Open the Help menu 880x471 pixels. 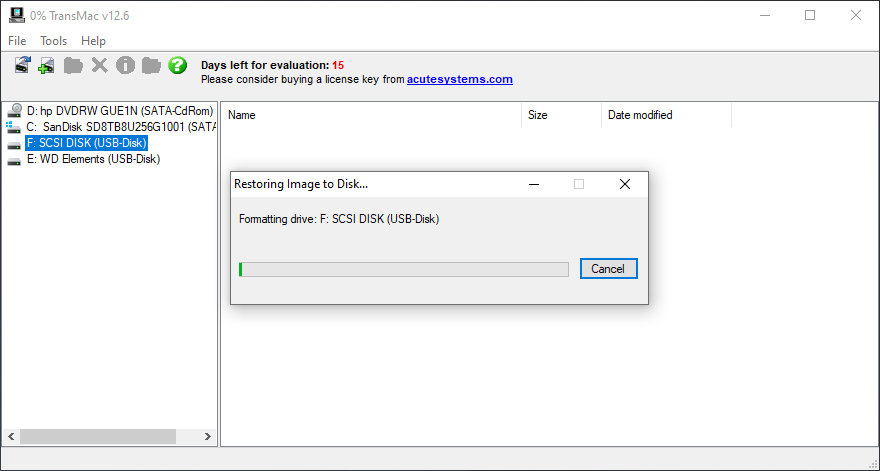pyautogui.click(x=93, y=41)
